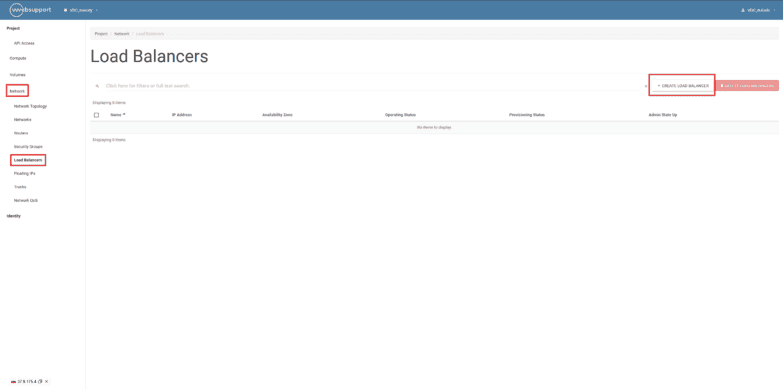Click the flag icon next to IP address
The width and height of the screenshot is (783, 390).
13,382
